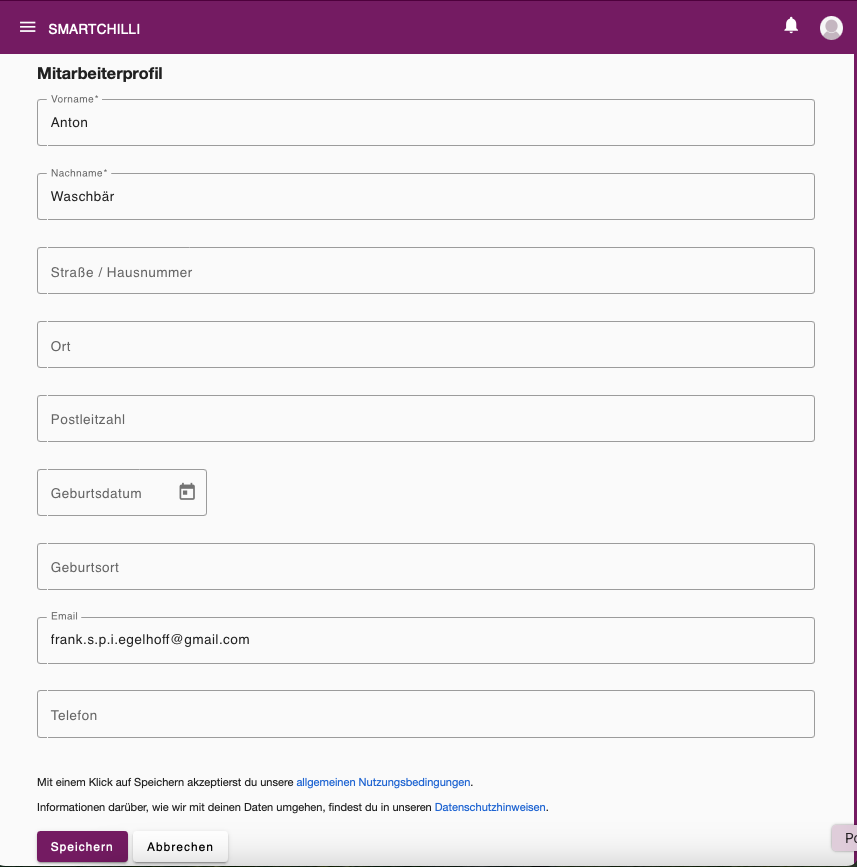Cancel editing with the Abbrechen button
This screenshot has height=867, width=857.
coord(180,847)
